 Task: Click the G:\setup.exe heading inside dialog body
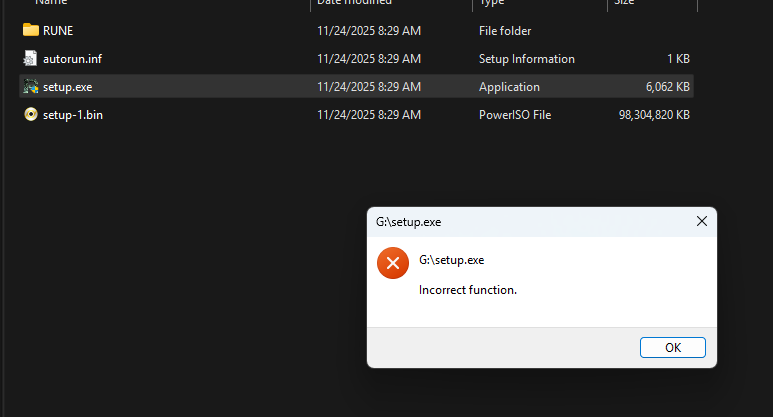click(x=452, y=260)
